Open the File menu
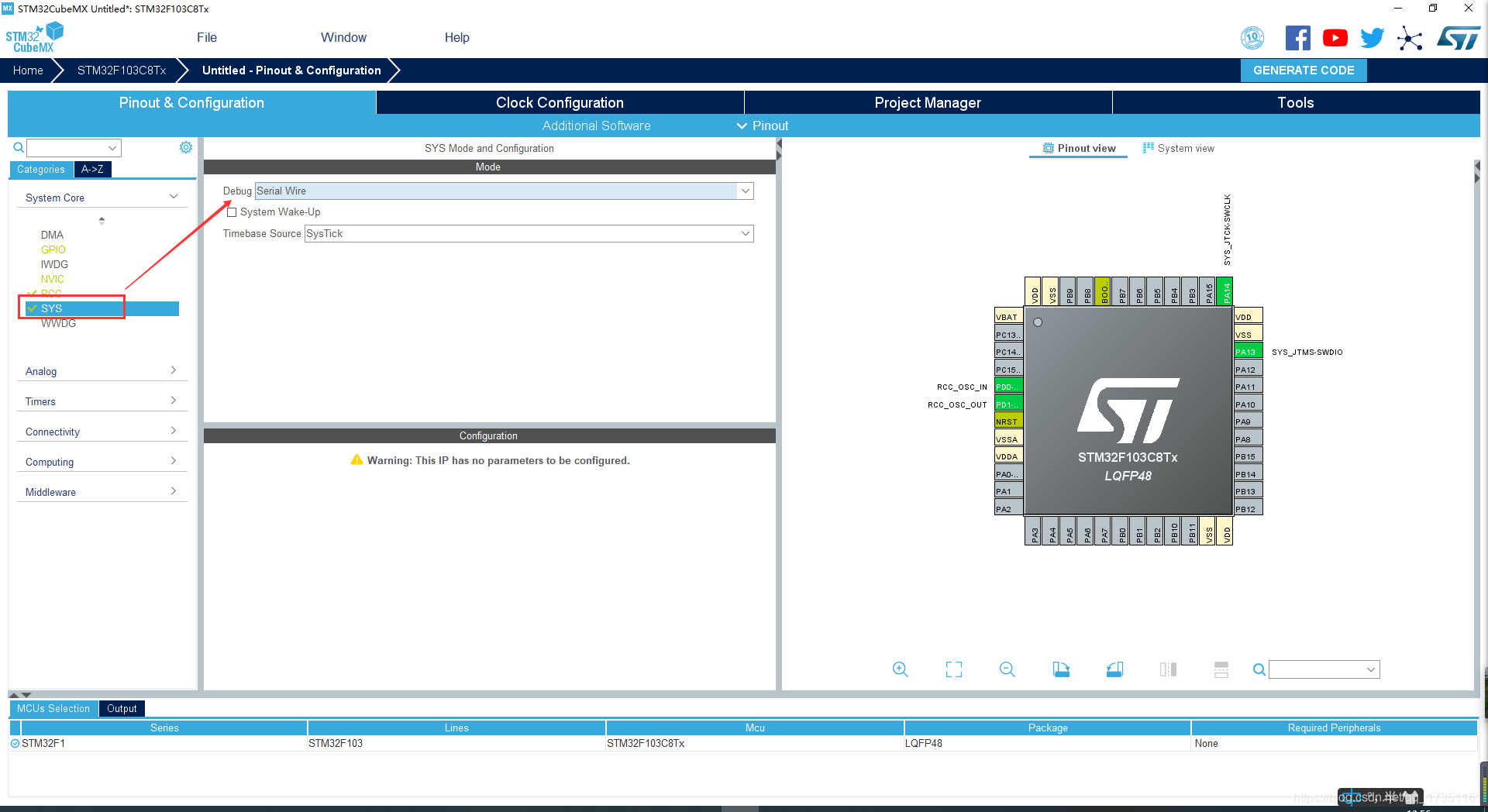 click(207, 37)
